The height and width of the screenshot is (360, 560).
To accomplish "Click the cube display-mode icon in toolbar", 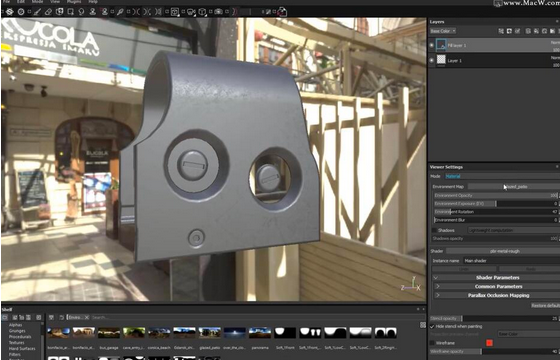I will click(202, 12).
